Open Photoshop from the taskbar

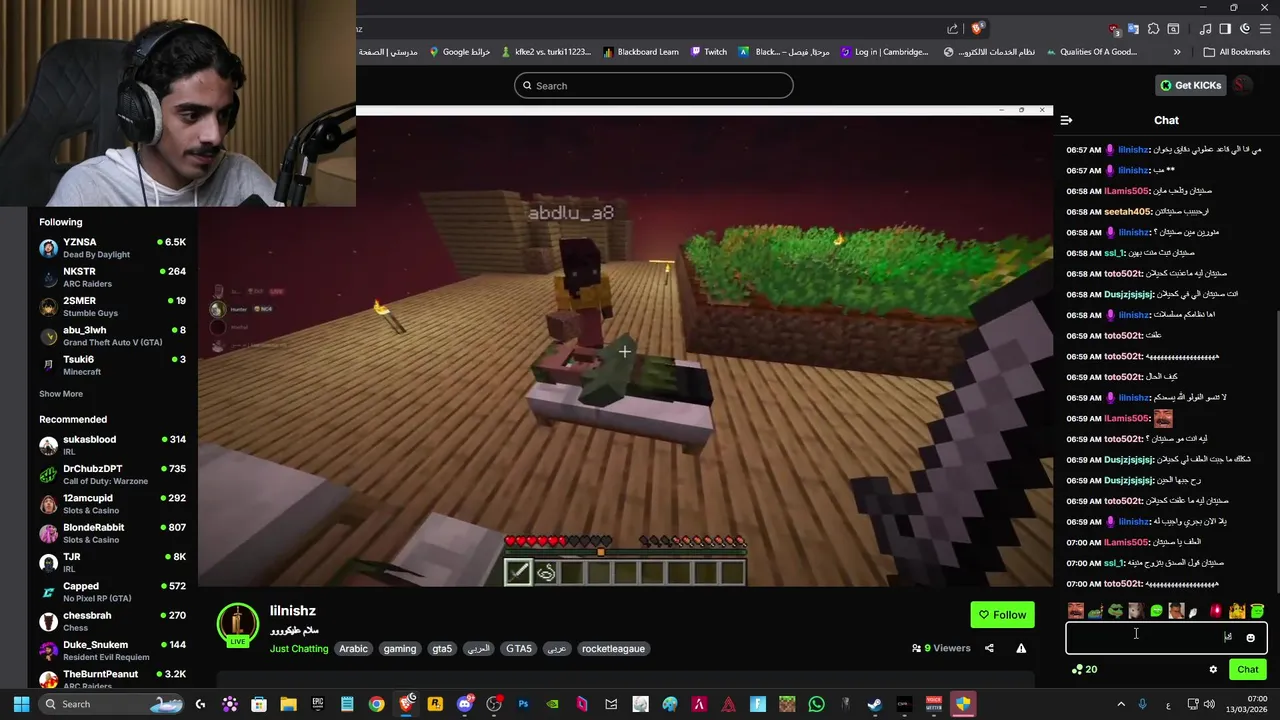523,704
